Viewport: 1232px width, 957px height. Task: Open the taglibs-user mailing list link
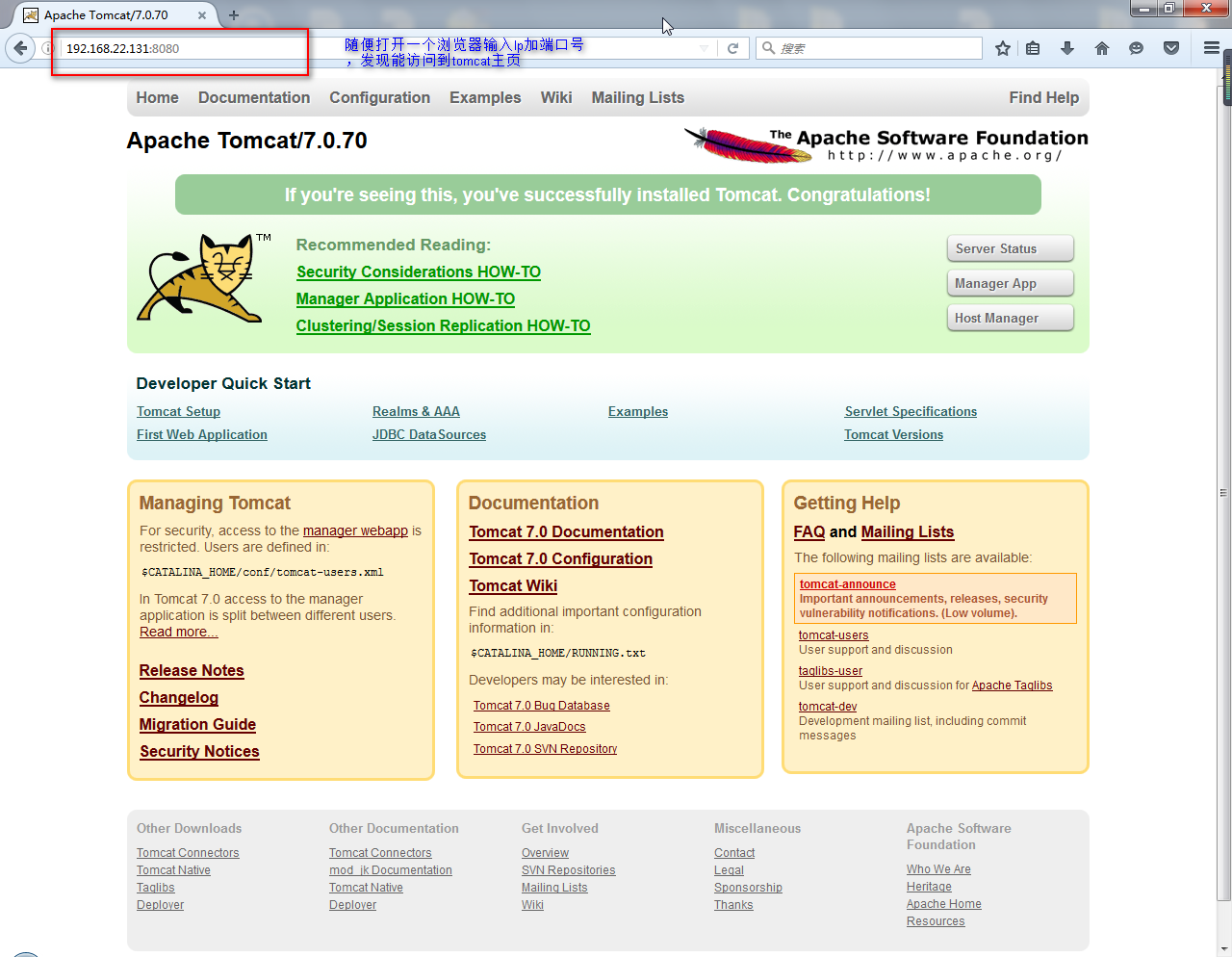pos(831,671)
